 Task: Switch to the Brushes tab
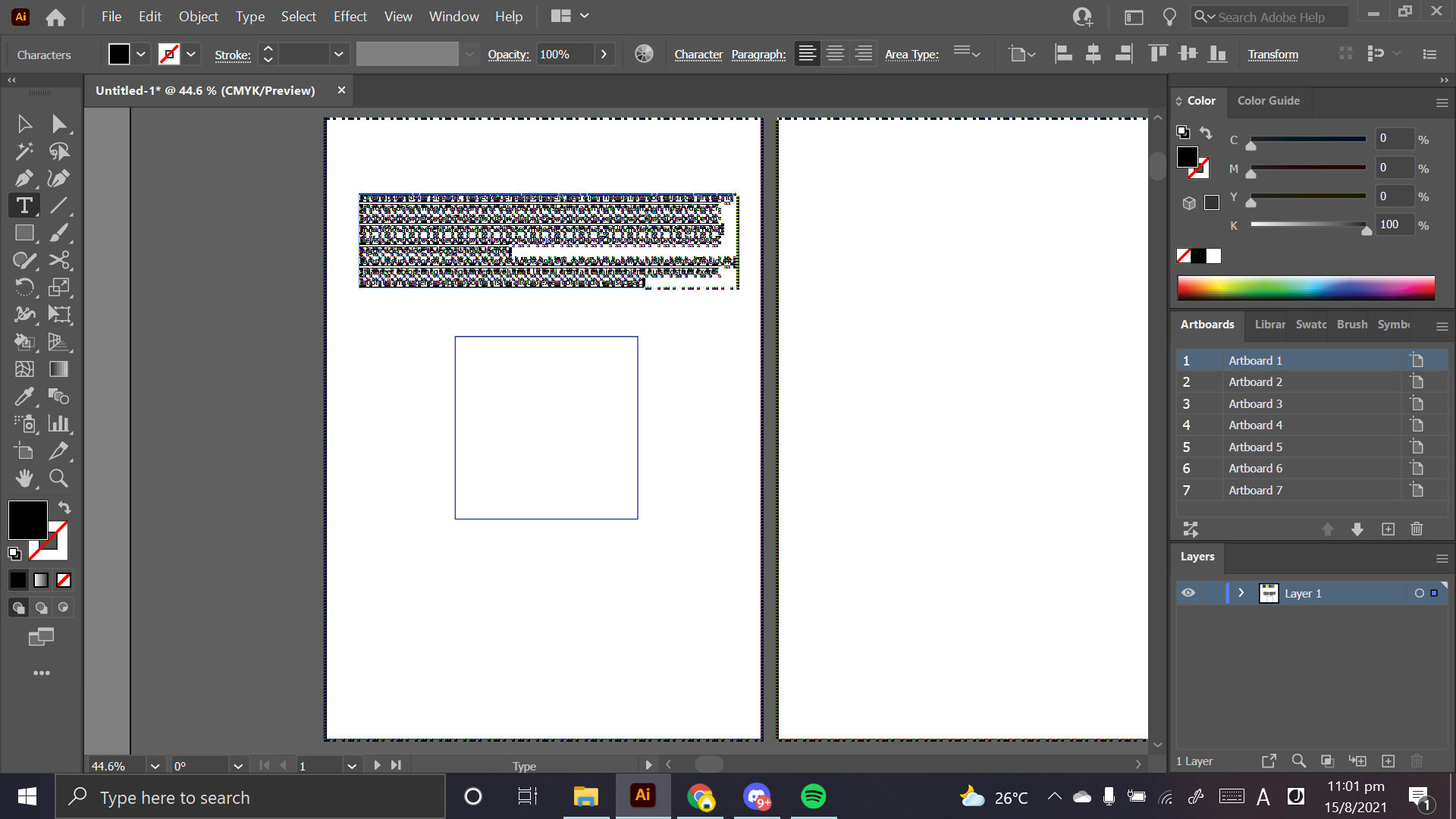click(x=1351, y=325)
